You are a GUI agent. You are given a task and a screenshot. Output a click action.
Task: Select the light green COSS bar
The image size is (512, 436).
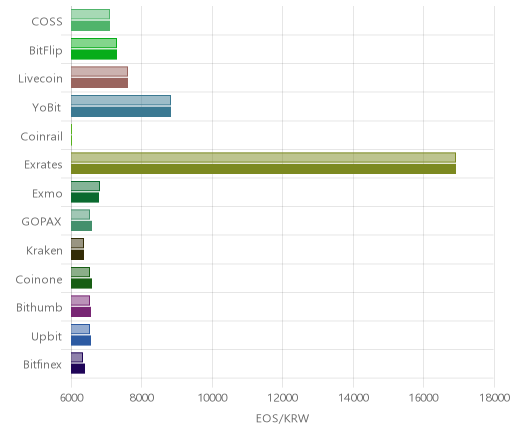90,14
